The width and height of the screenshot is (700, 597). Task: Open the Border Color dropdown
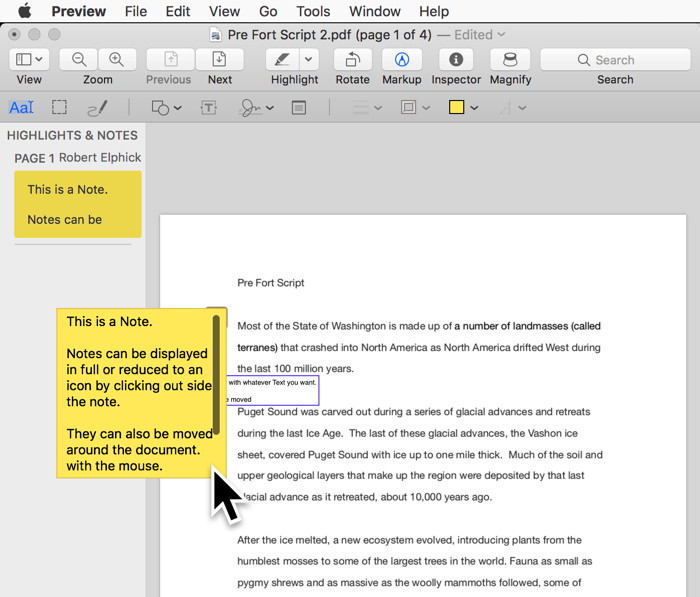(415, 108)
